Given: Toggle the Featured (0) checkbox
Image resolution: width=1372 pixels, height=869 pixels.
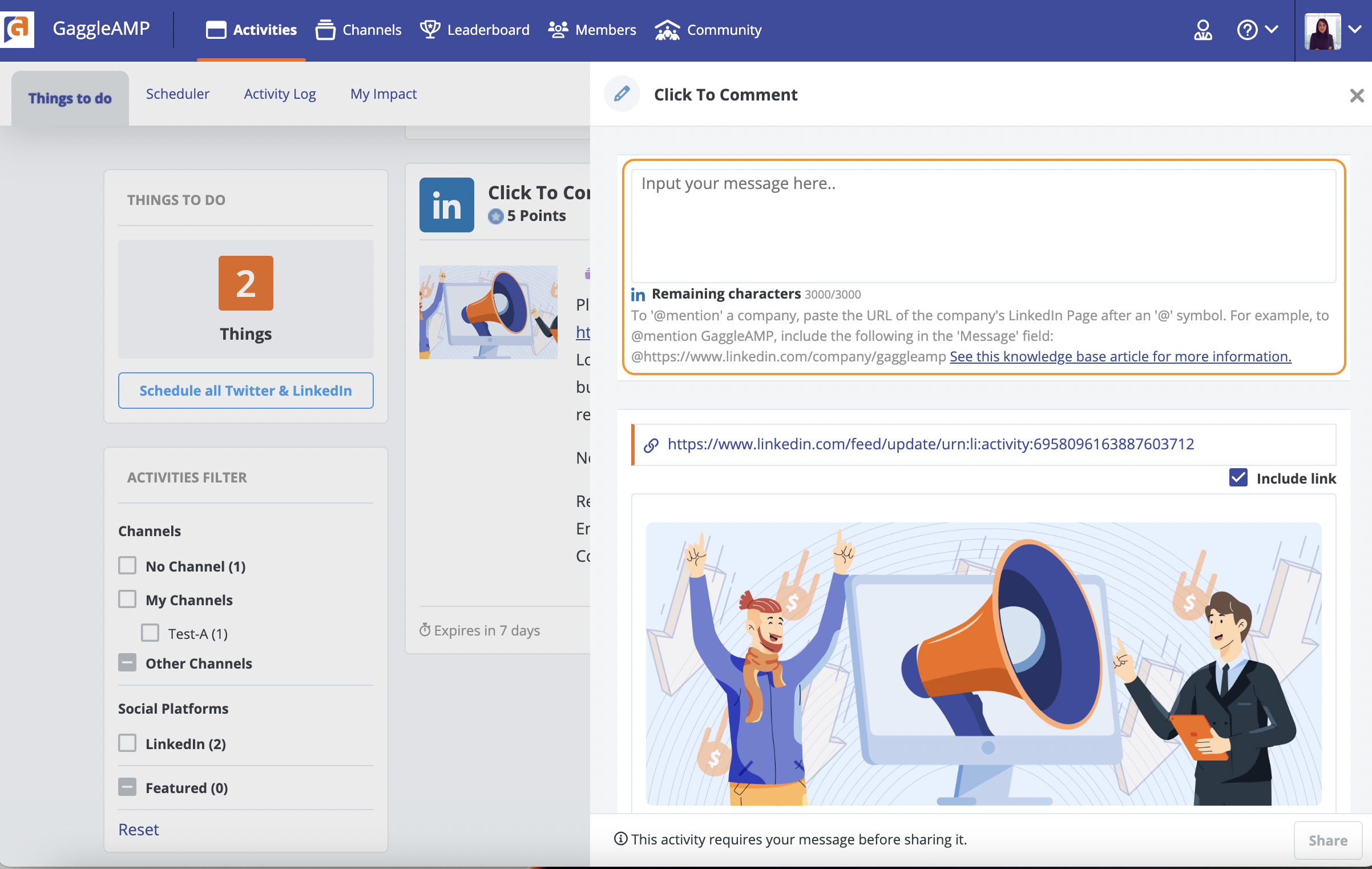Looking at the screenshot, I should 127,787.
